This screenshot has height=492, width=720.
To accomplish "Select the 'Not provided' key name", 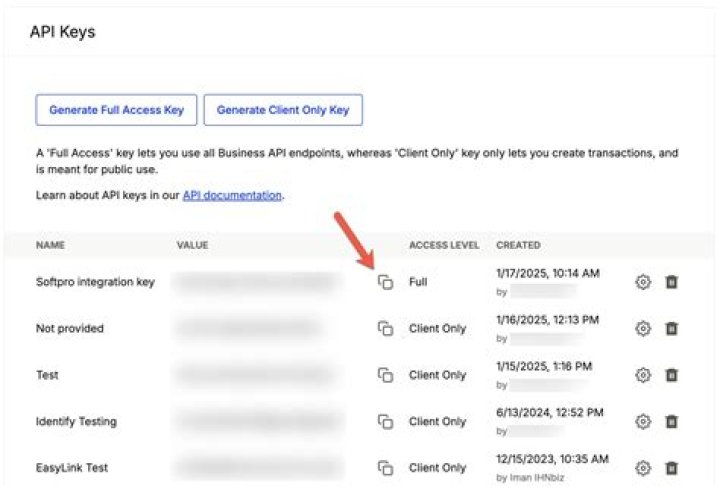I will pyautogui.click(x=70, y=328).
